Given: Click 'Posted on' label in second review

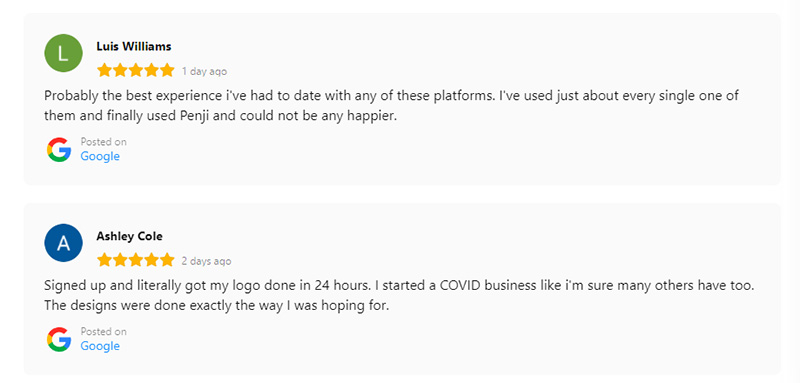Looking at the screenshot, I should click(x=104, y=331).
